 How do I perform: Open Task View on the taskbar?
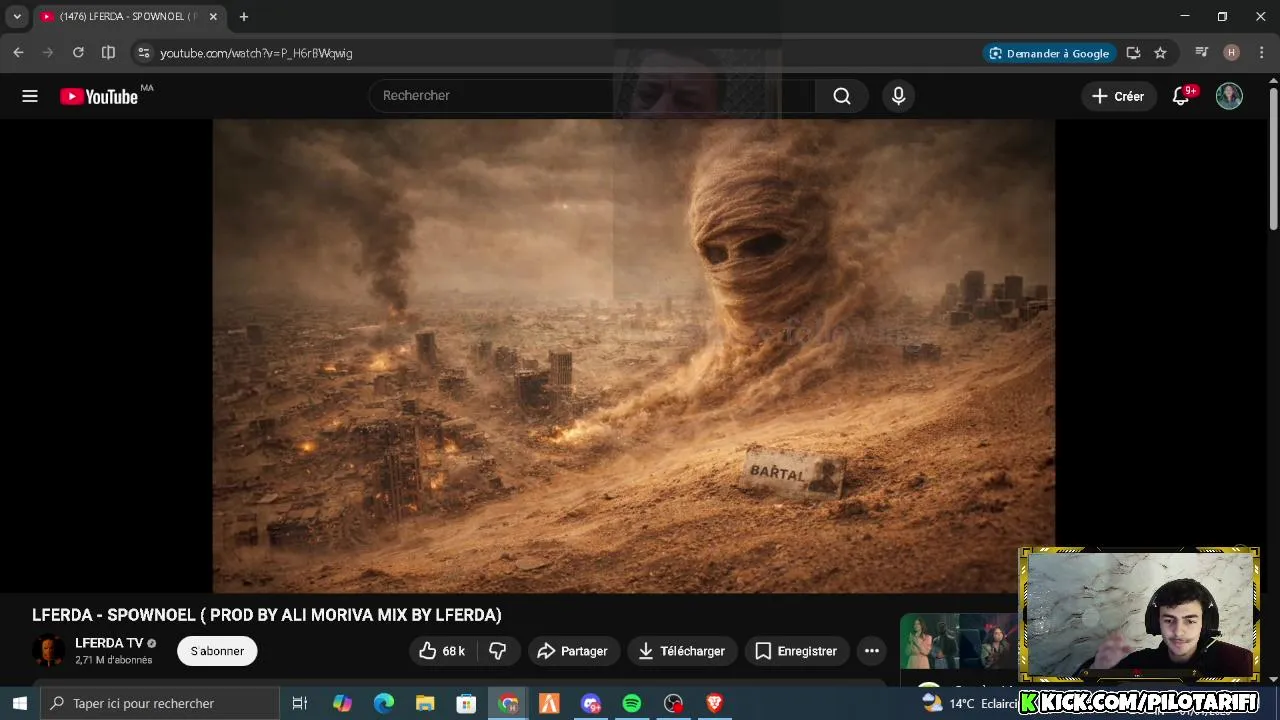(x=299, y=703)
